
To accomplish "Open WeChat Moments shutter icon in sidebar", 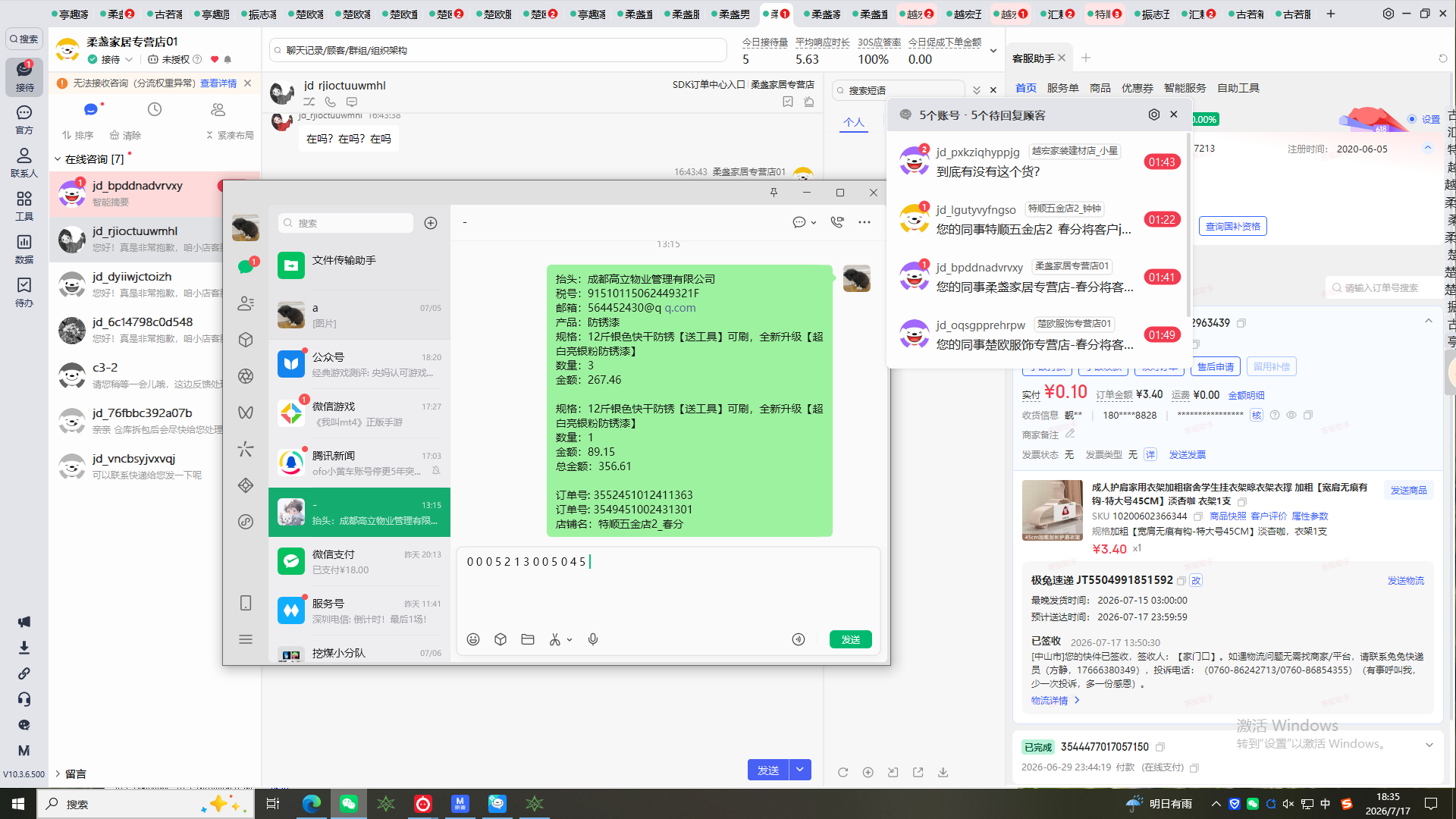I will (246, 376).
